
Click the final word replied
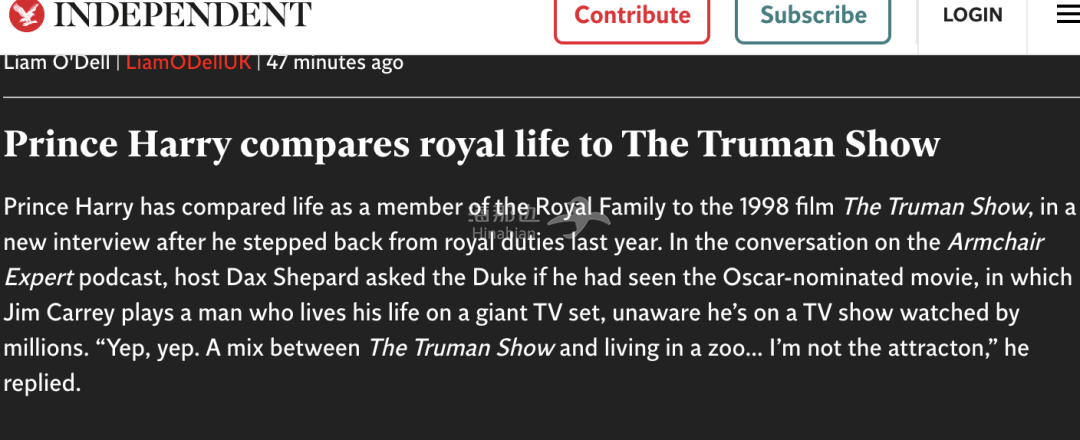tap(42, 384)
